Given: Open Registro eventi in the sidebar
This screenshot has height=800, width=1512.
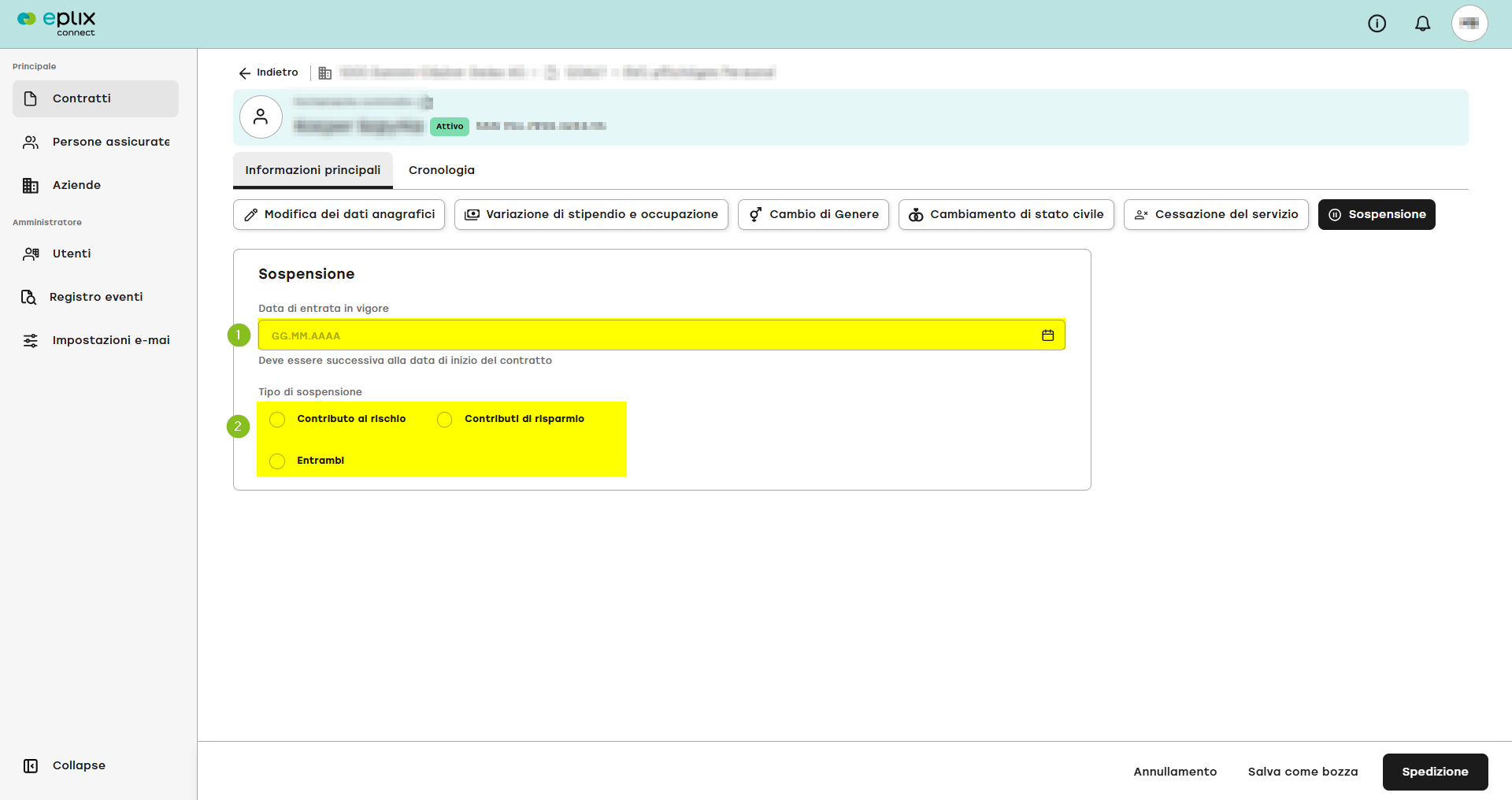Looking at the screenshot, I should pos(95,297).
